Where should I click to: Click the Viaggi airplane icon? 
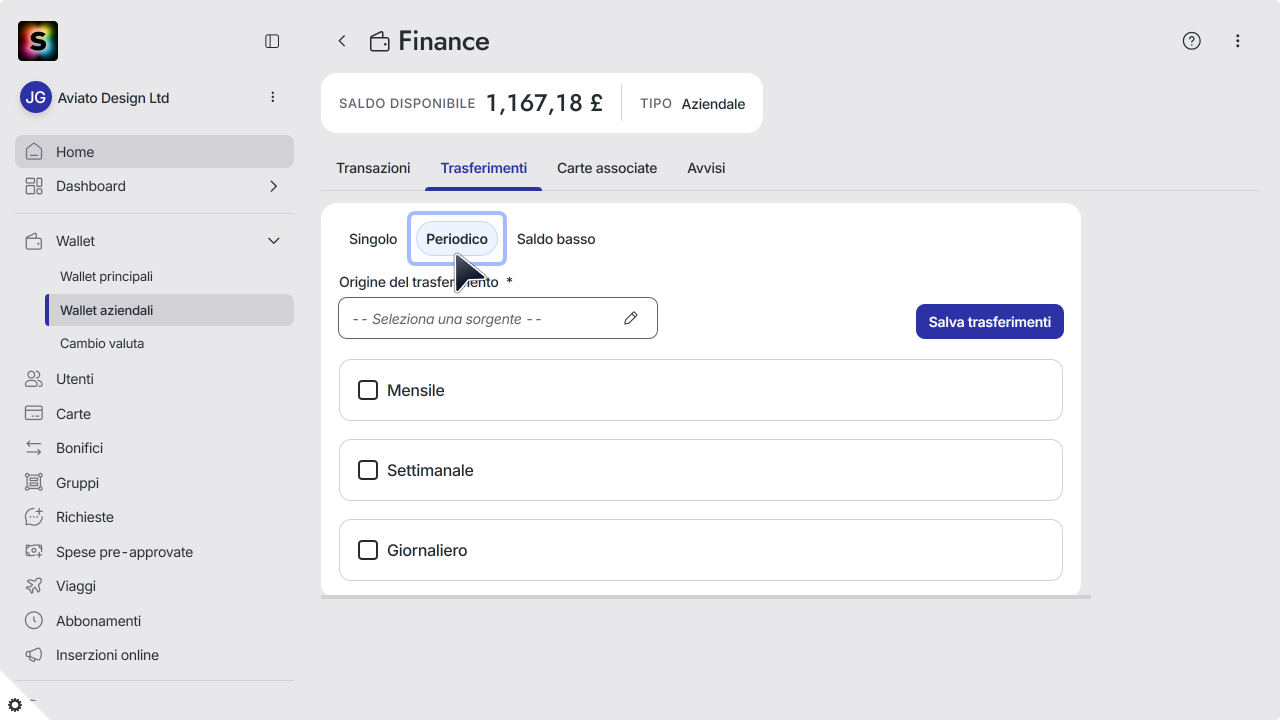tap(34, 586)
